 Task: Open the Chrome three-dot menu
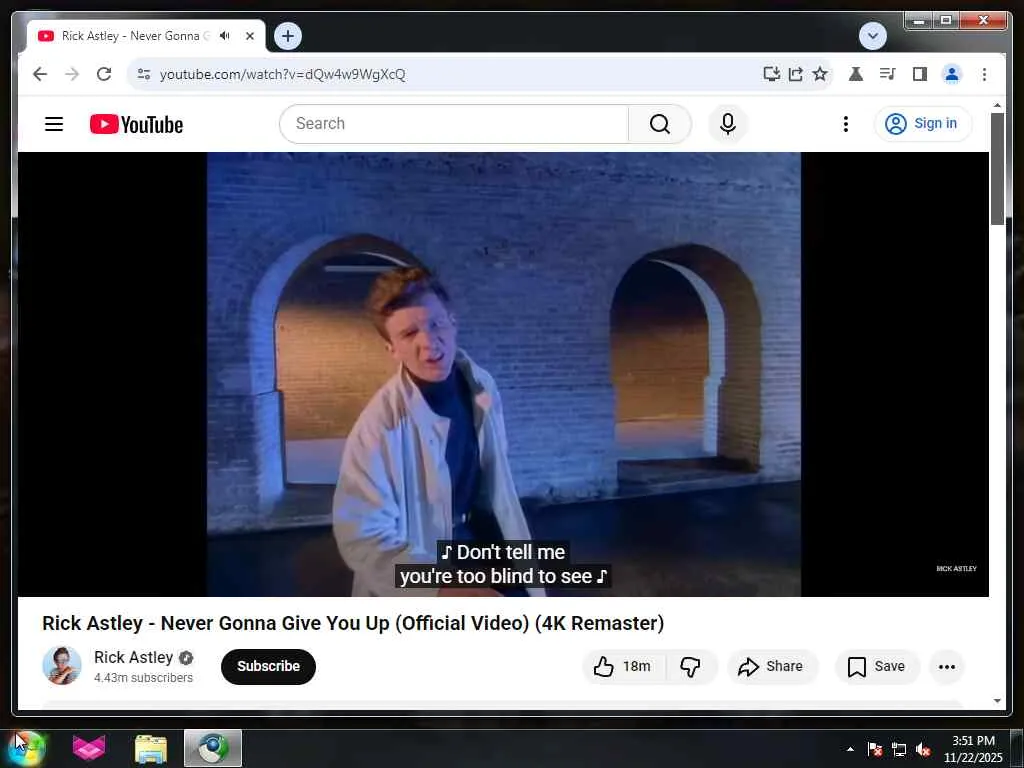click(984, 74)
